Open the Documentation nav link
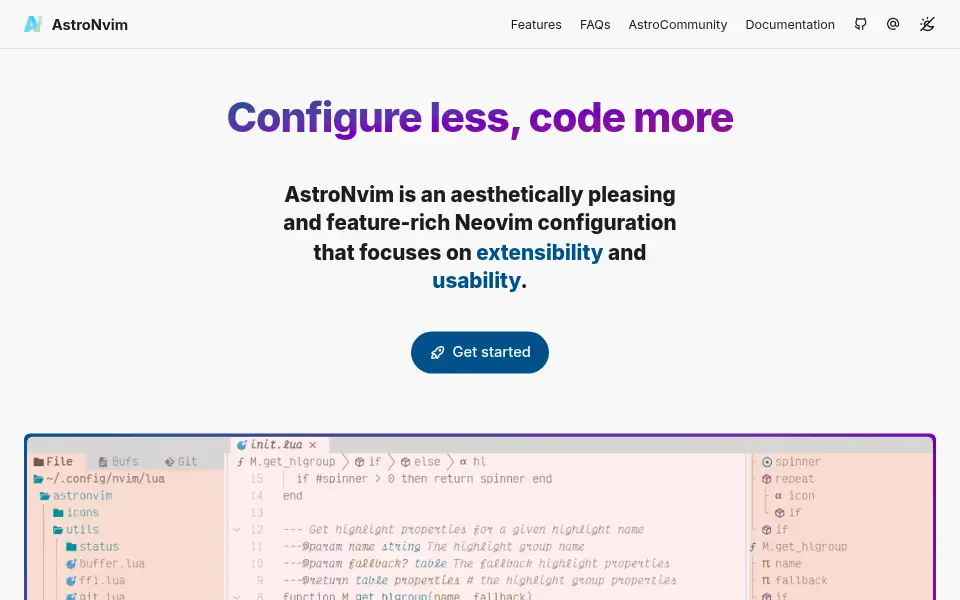This screenshot has width=960, height=600. (790, 24)
